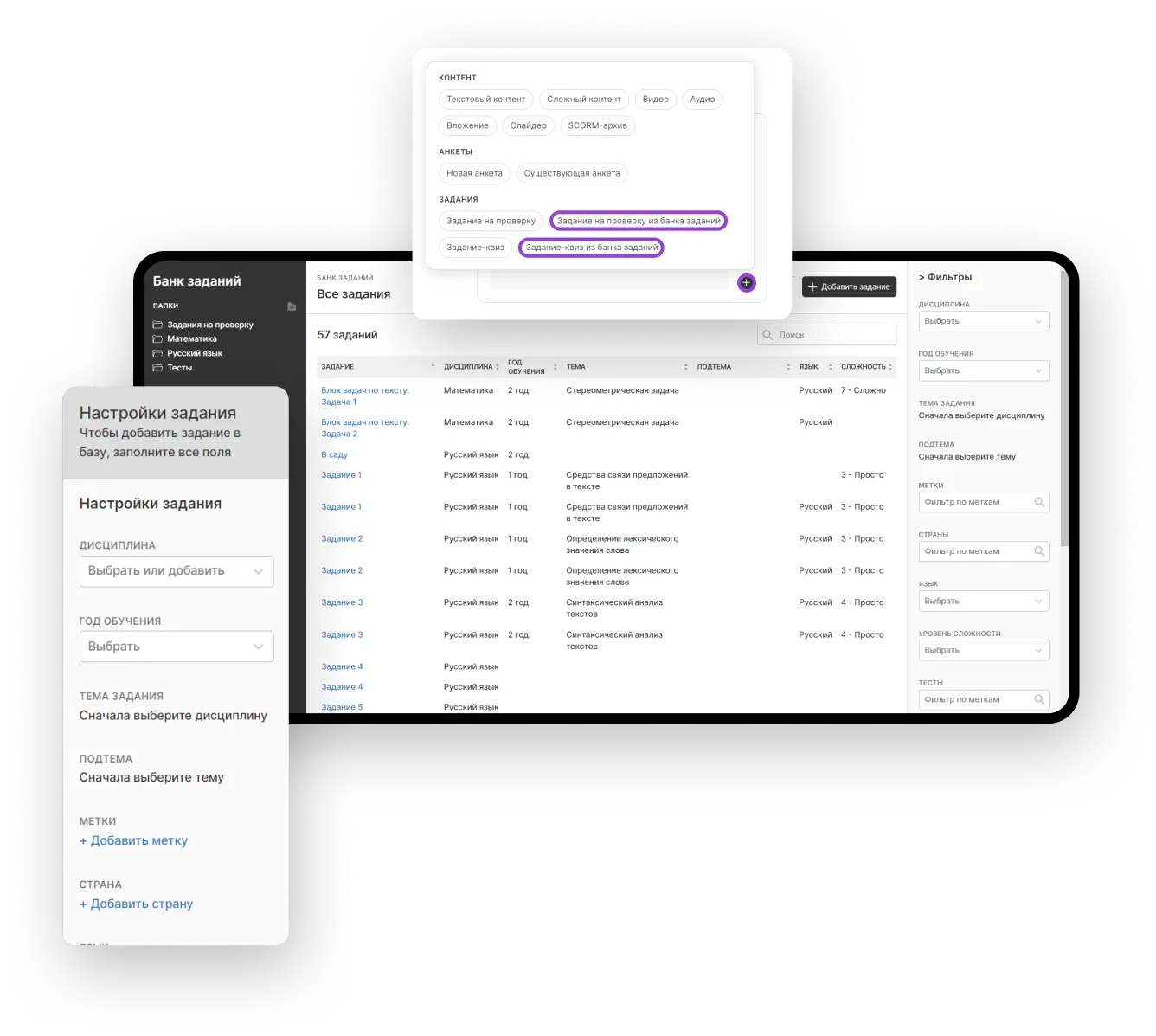Open ГОД ОБУЧЕНИЯ filter dropdown
The image size is (1156, 1036).
[983, 370]
